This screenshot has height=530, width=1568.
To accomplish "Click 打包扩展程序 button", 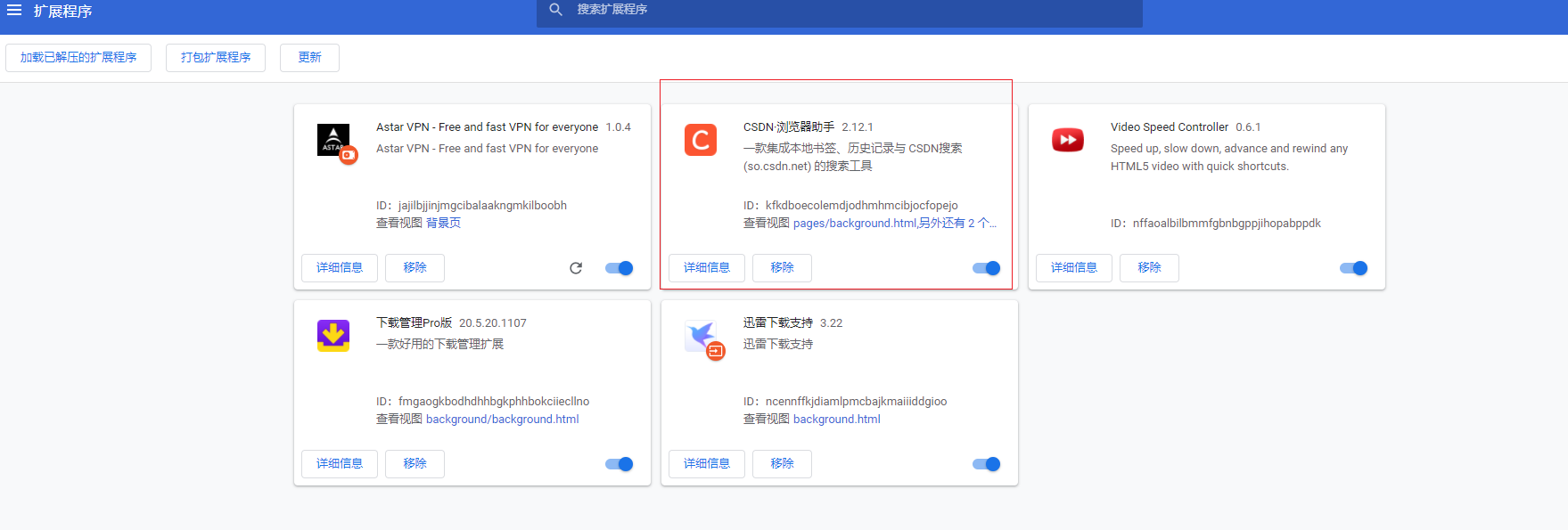I will (216, 58).
